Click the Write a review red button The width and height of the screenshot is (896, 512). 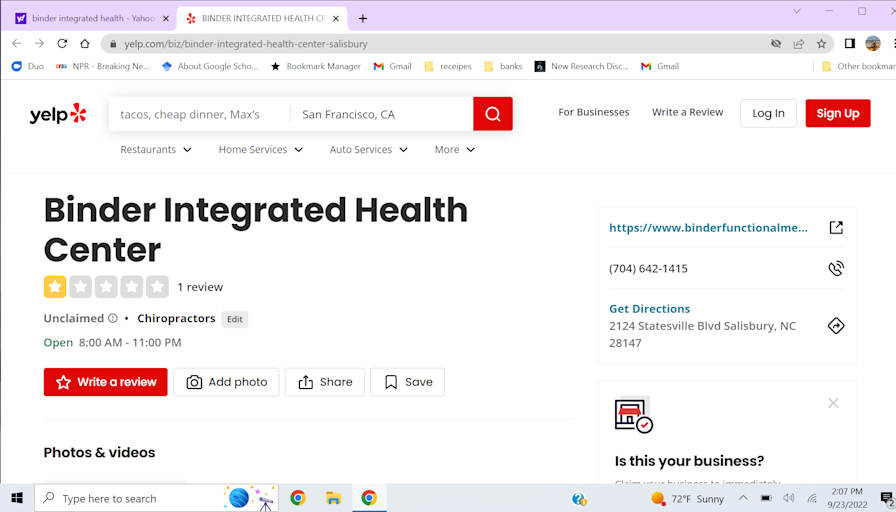(x=106, y=382)
